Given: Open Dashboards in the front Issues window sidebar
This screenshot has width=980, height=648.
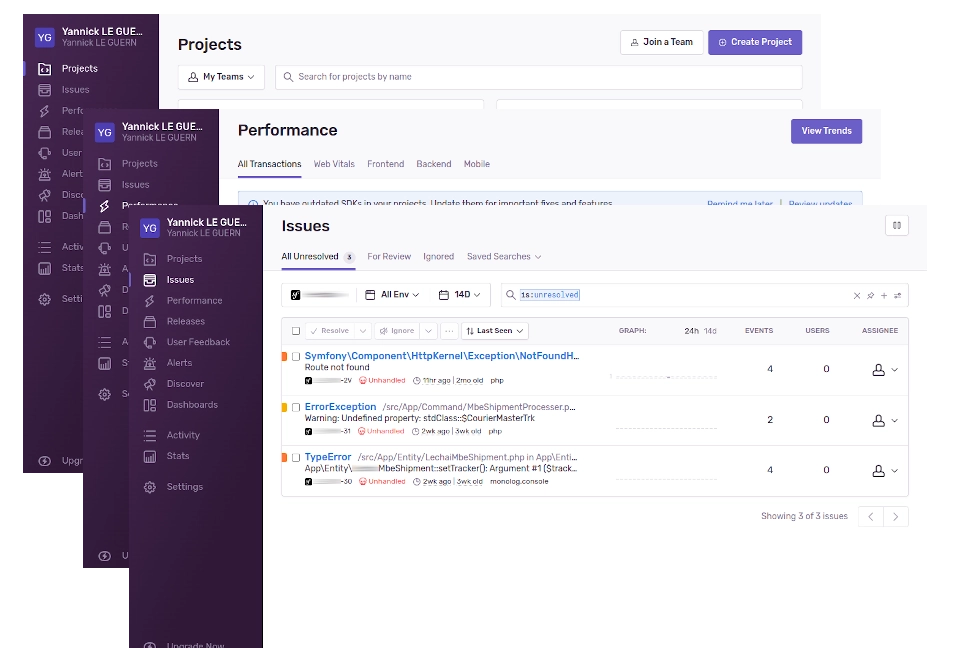Looking at the screenshot, I should coord(192,404).
